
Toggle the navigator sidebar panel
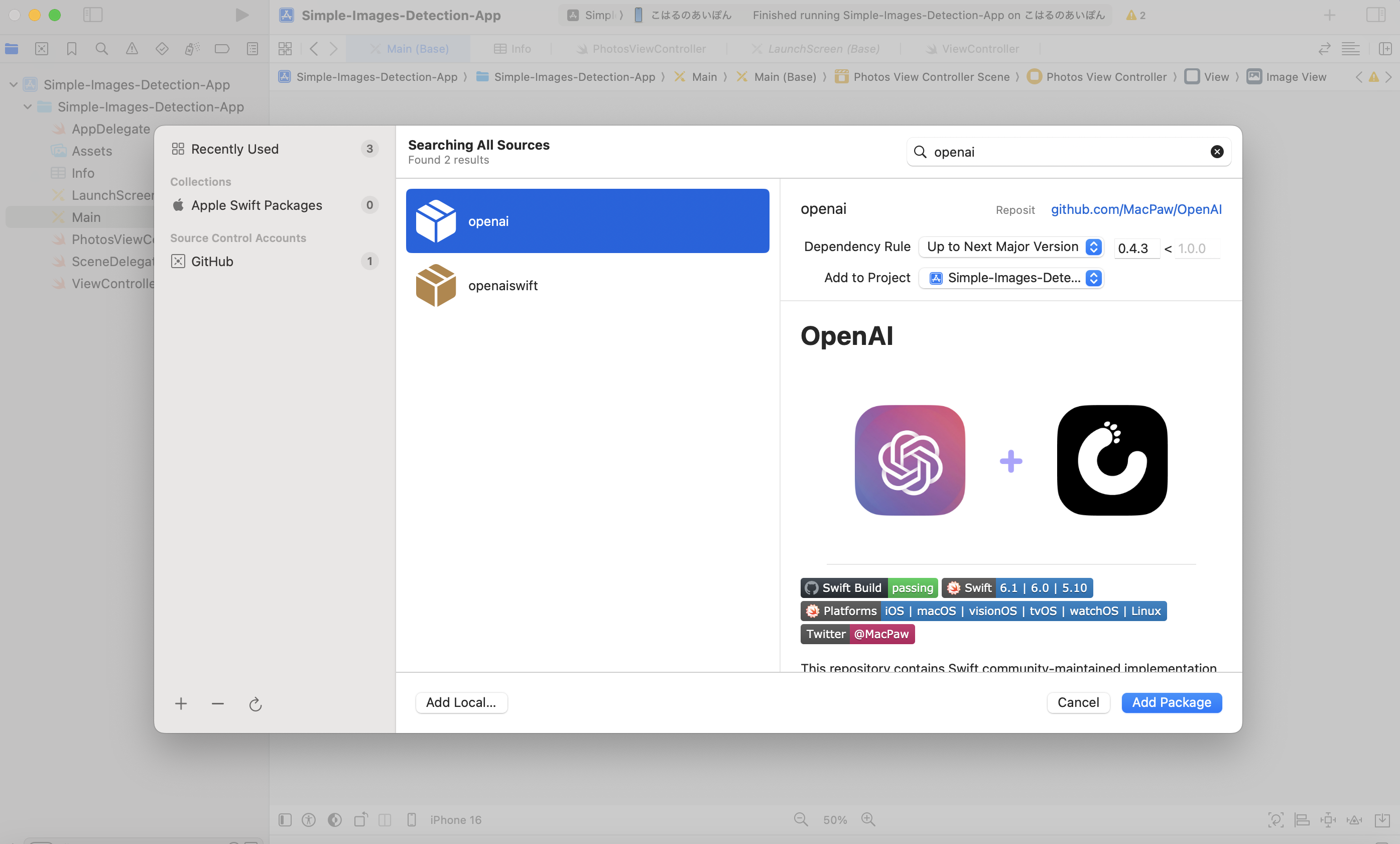[92, 15]
